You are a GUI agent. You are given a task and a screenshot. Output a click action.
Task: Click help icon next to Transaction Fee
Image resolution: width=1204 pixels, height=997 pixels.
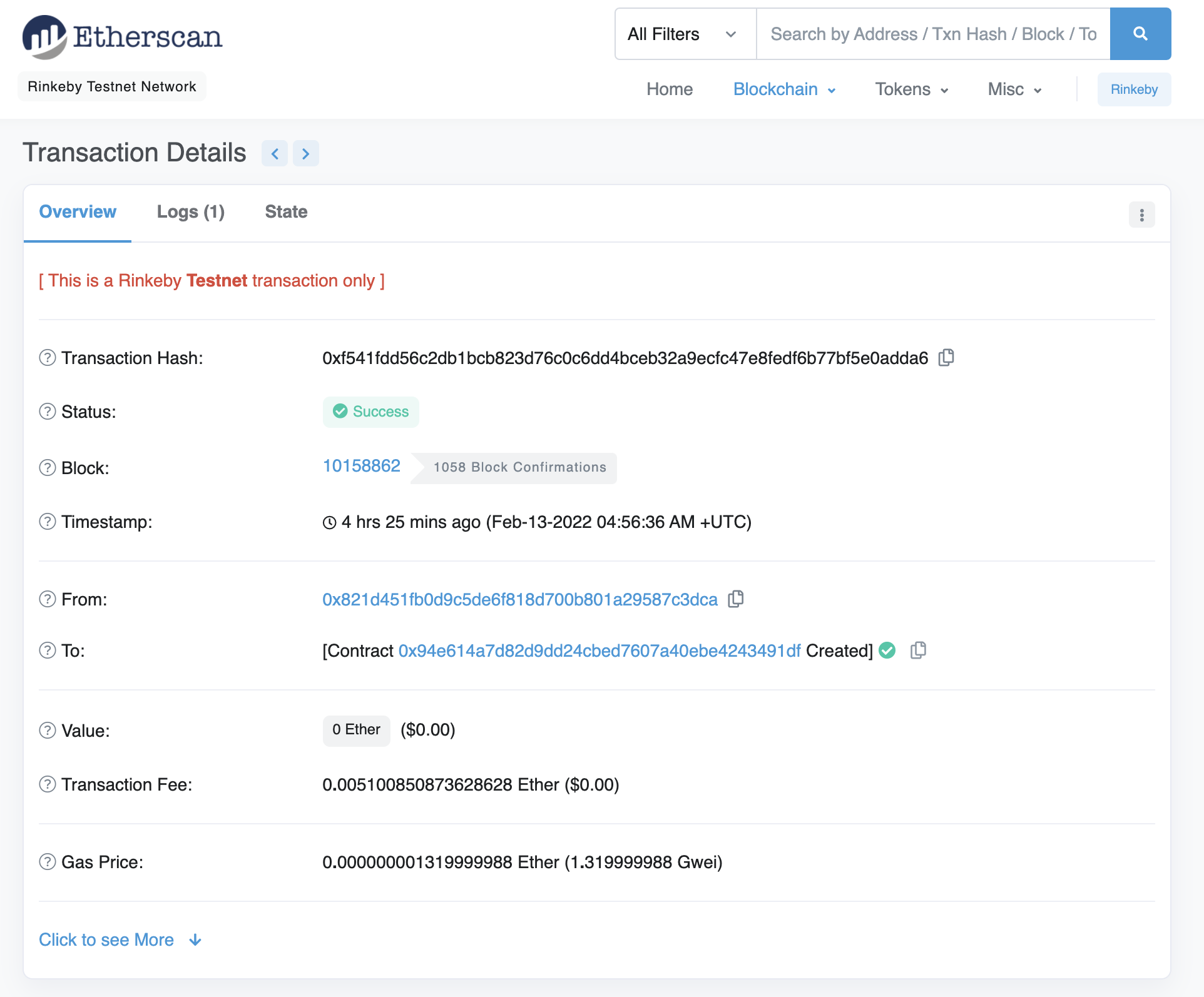48,784
